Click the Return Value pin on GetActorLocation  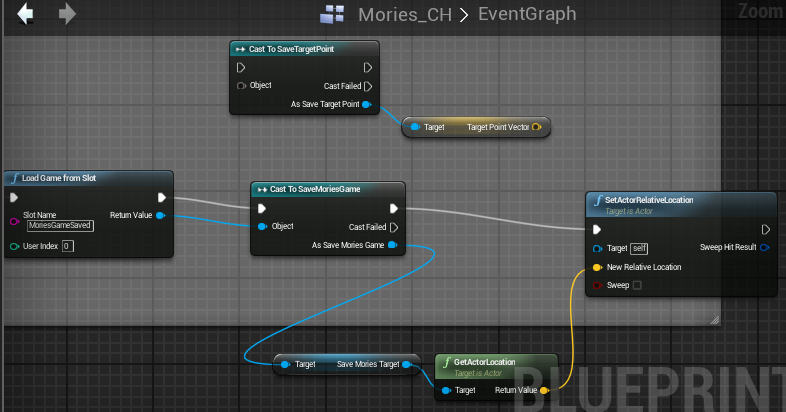coord(544,390)
